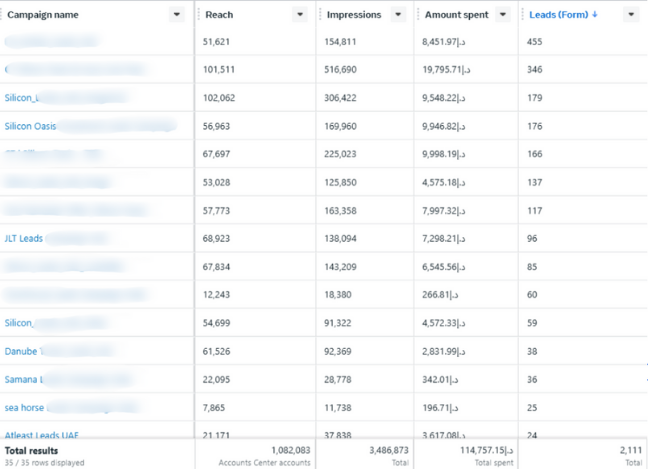
Task: Select the Reach value 56,963
Action: (216, 126)
